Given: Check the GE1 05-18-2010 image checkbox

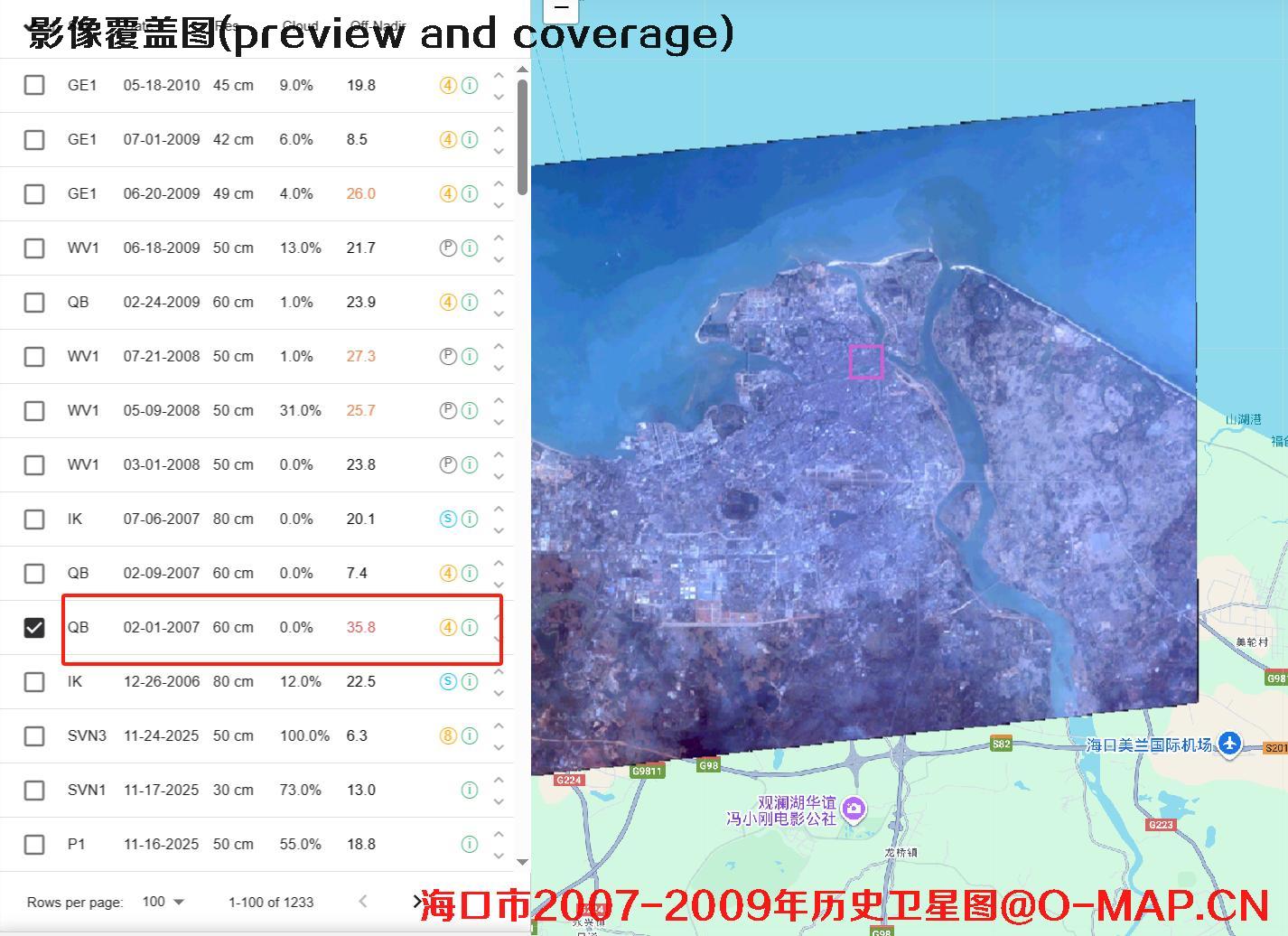Looking at the screenshot, I should (x=34, y=85).
